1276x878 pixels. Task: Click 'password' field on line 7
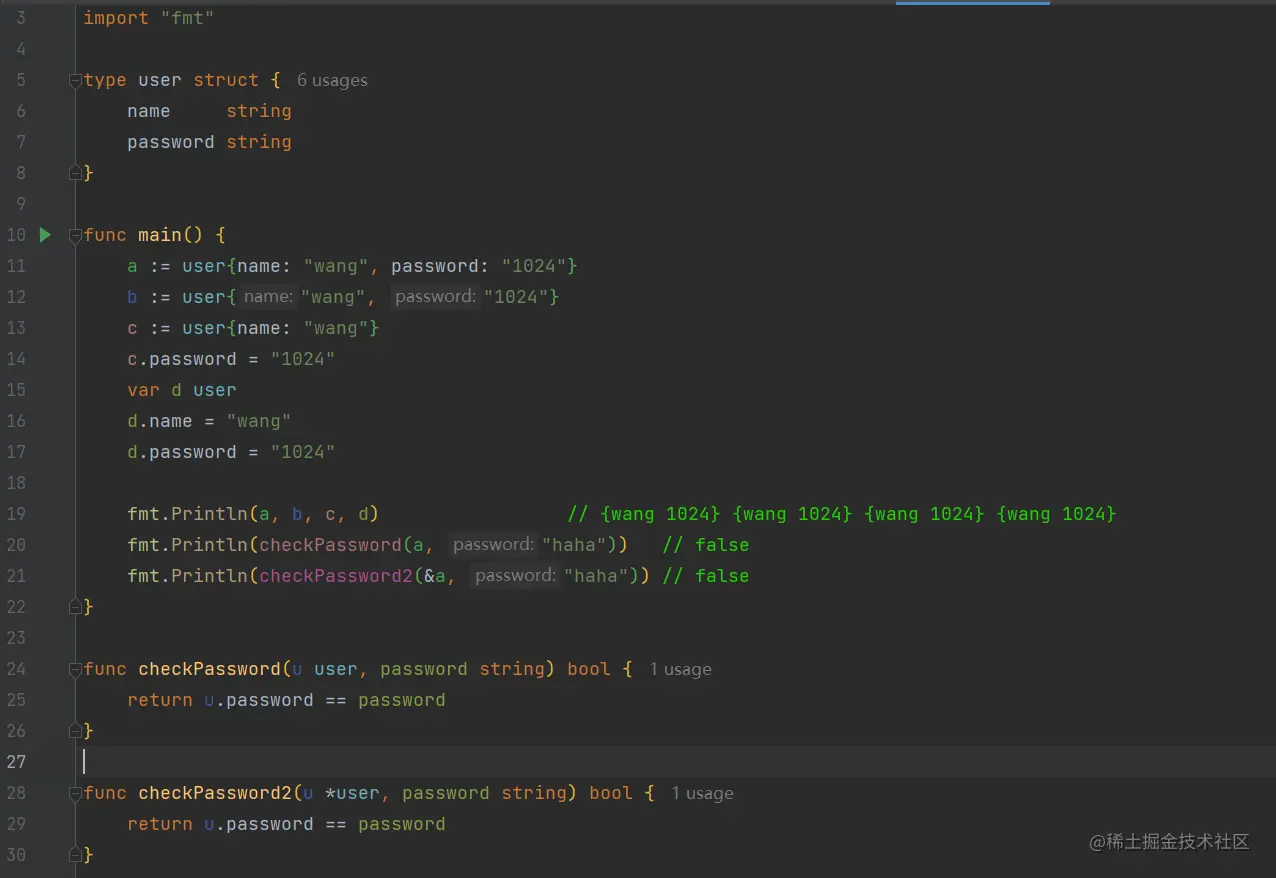point(171,142)
